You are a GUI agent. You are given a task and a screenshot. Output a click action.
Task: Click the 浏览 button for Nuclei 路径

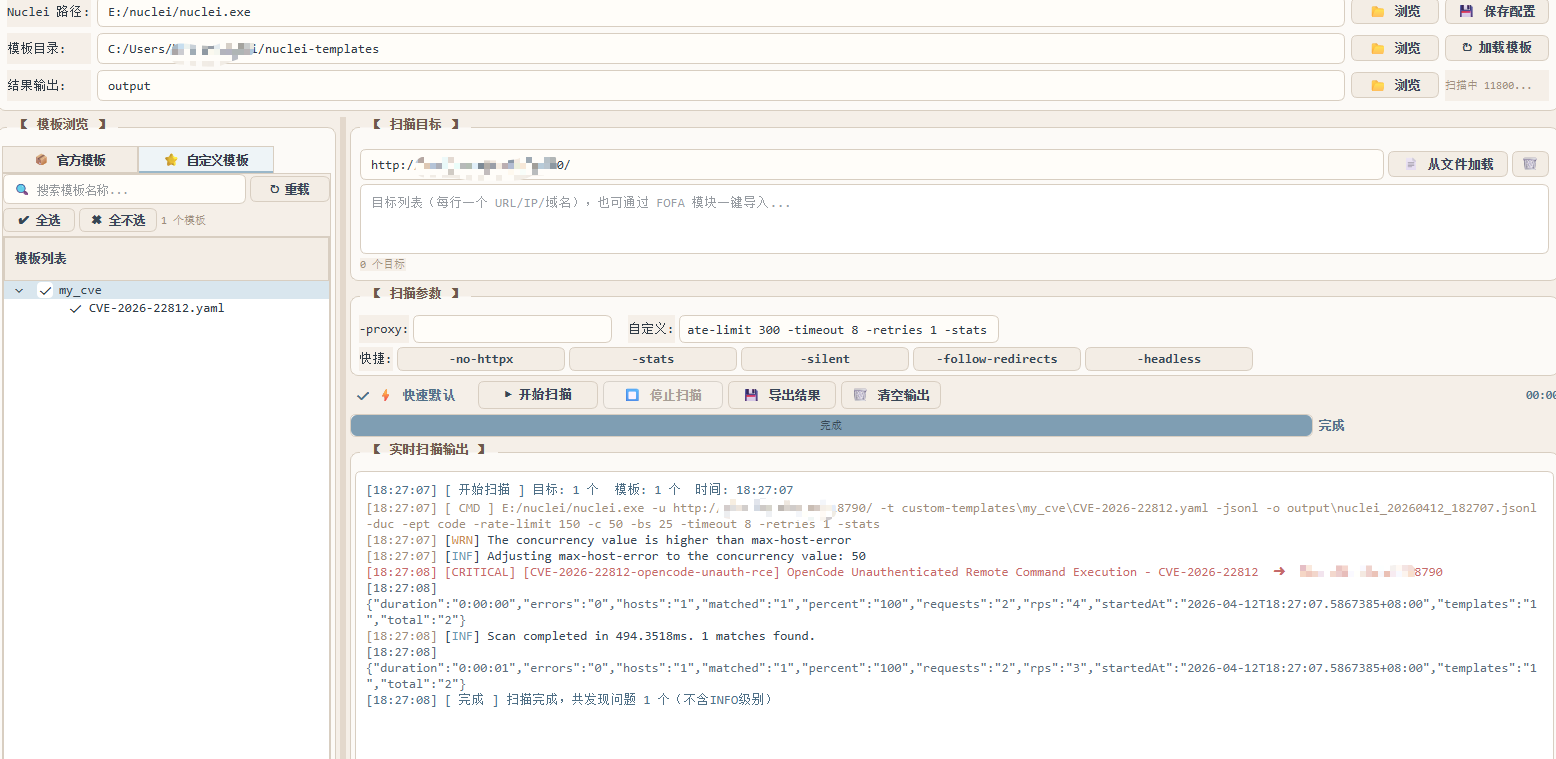tap(1395, 12)
